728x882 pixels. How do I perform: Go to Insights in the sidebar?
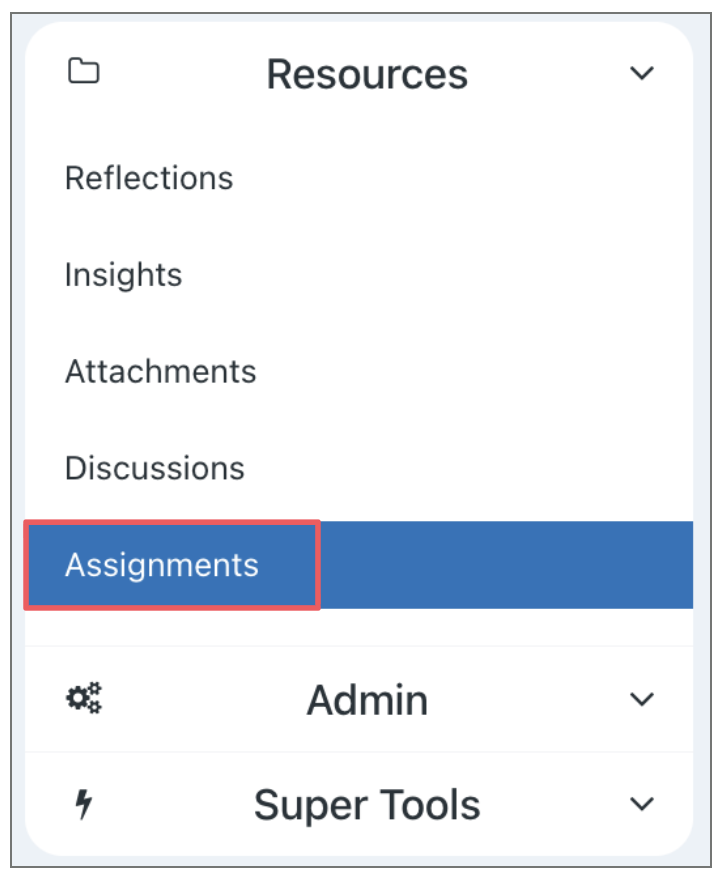tap(124, 275)
